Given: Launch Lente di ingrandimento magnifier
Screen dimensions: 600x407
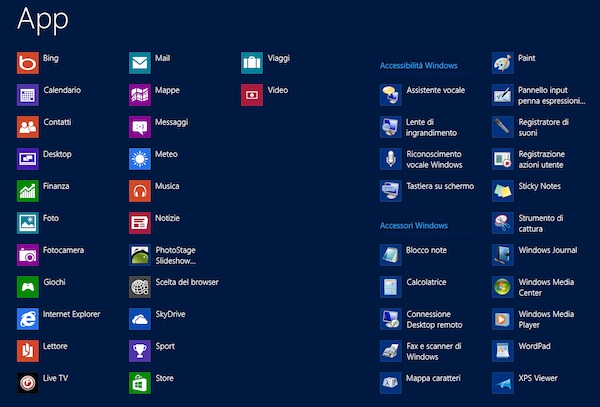Looking at the screenshot, I should click(391, 127).
